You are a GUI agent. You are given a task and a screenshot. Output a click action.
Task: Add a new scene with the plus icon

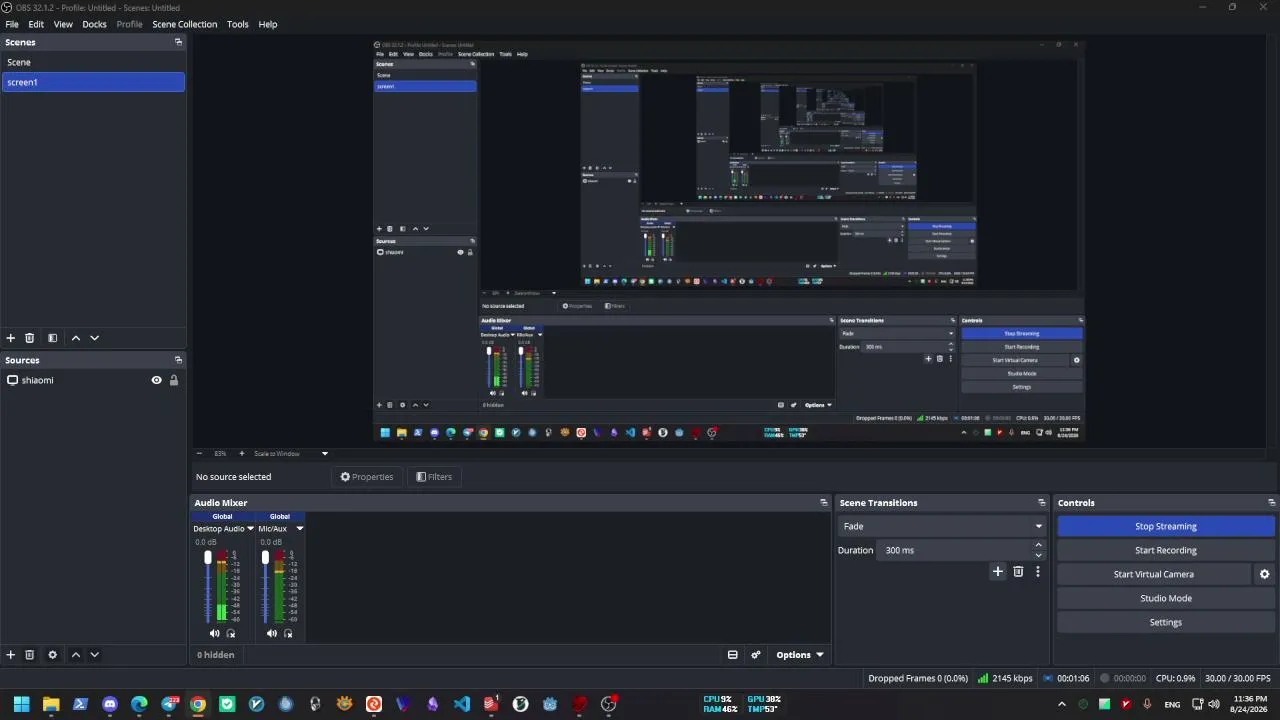coord(11,338)
